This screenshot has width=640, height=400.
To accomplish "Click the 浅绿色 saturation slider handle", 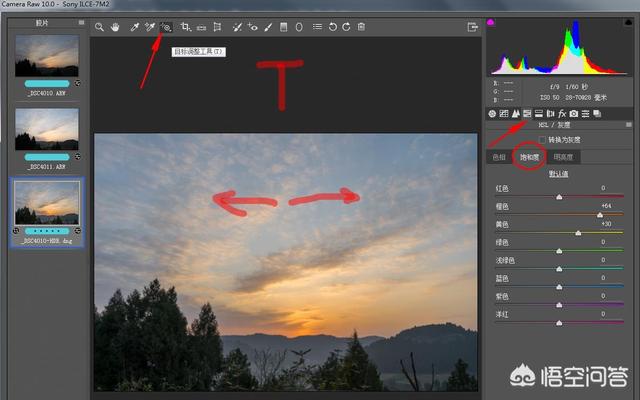I will tap(559, 269).
